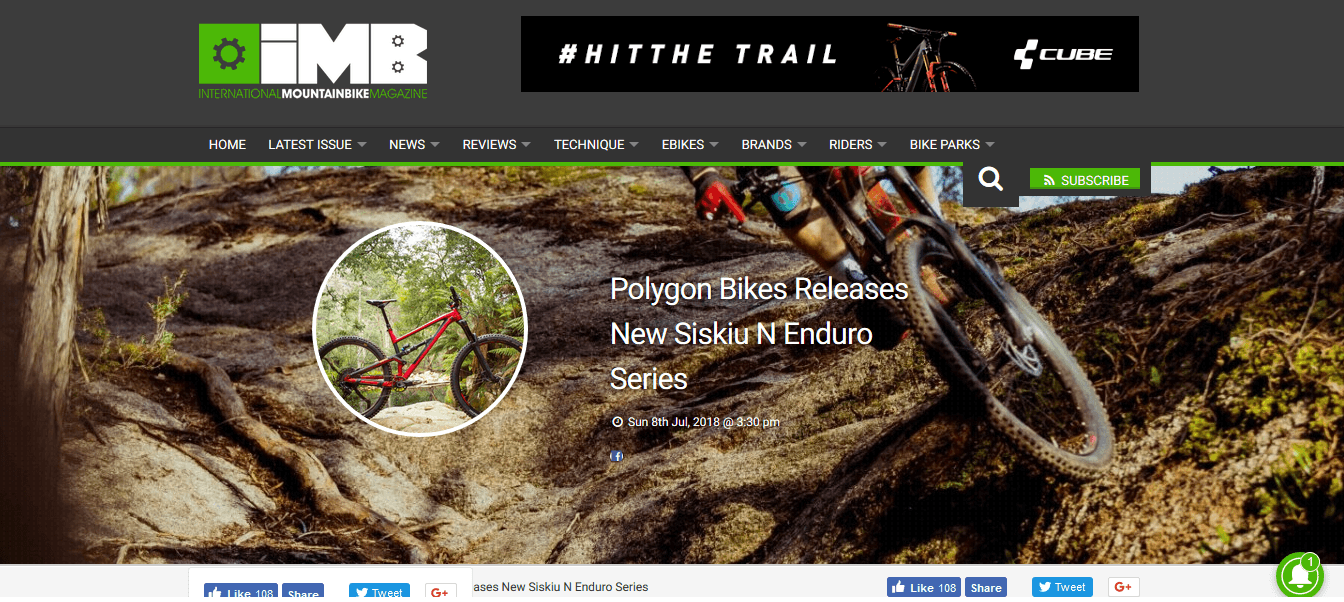Click the Facebook Like button on right
The image size is (1344, 602).
(x=925, y=588)
